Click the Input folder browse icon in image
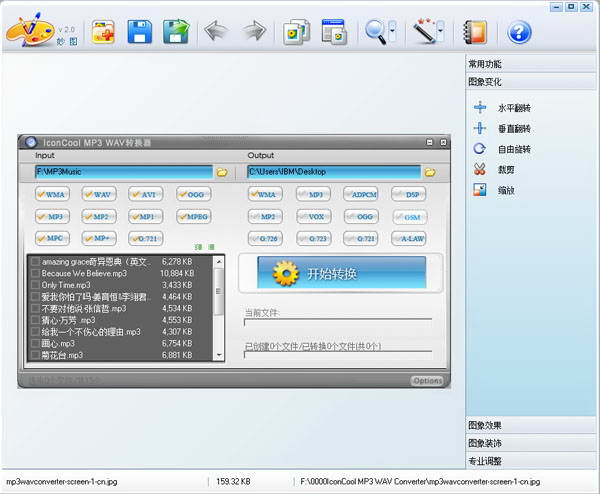The height and width of the screenshot is (494, 600). (222, 172)
